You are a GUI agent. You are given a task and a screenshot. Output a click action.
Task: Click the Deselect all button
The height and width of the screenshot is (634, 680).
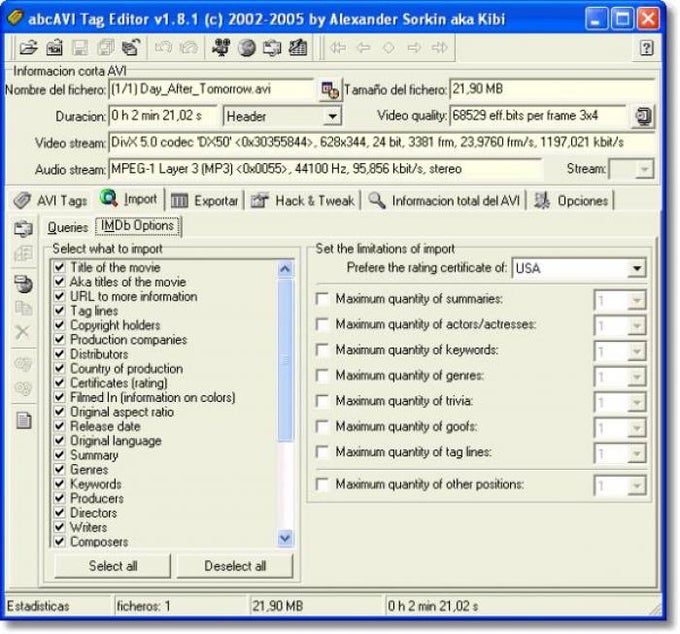tap(235, 565)
